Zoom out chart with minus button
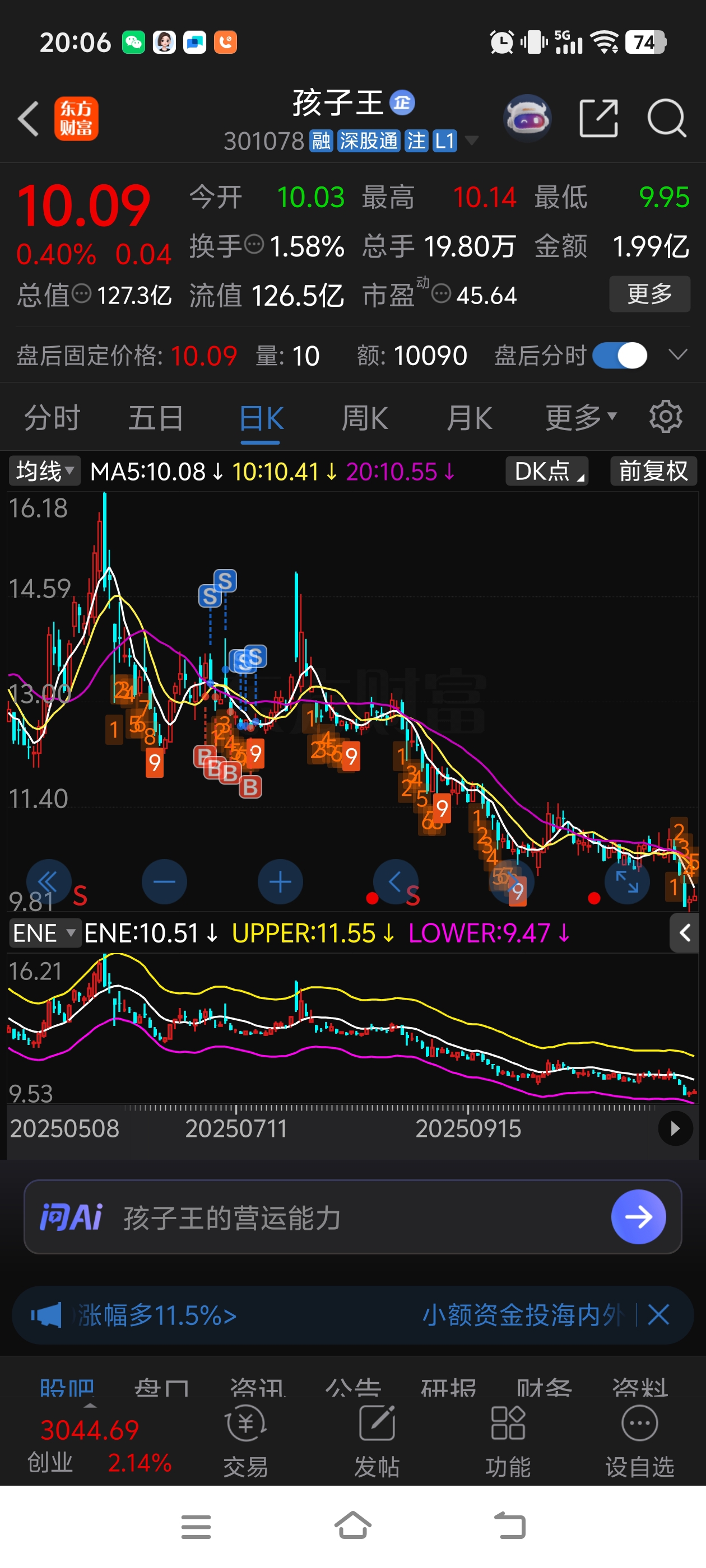The image size is (706, 1568). coord(165,881)
